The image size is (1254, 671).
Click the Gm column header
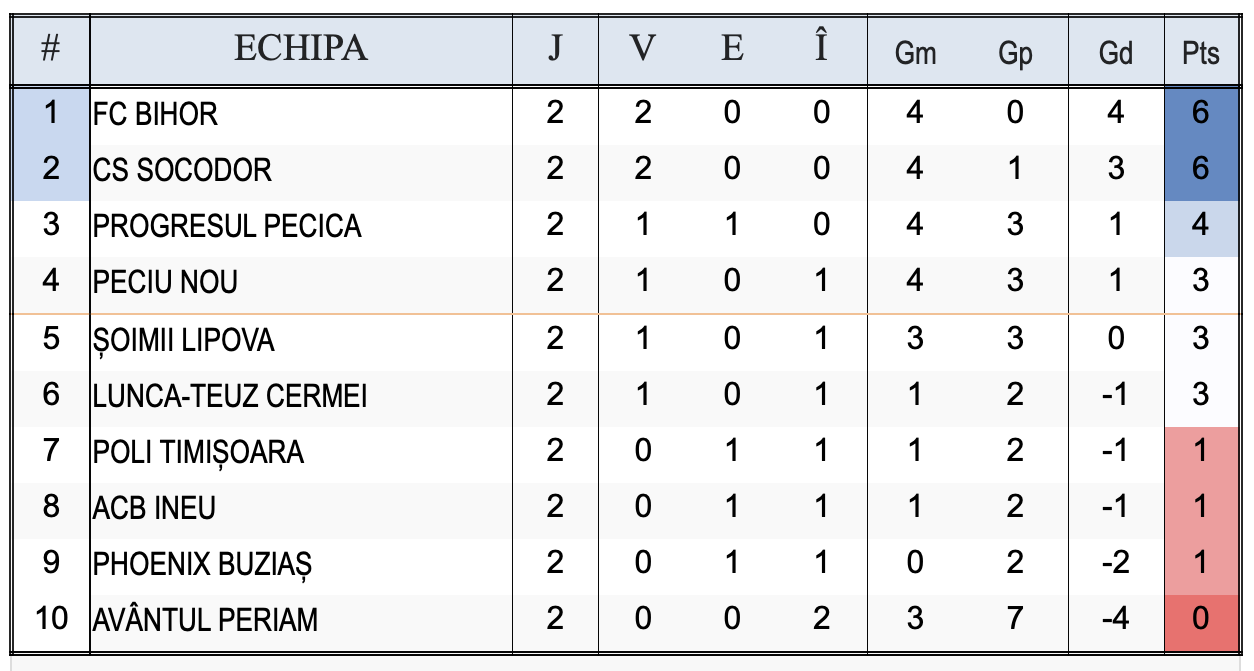click(914, 52)
